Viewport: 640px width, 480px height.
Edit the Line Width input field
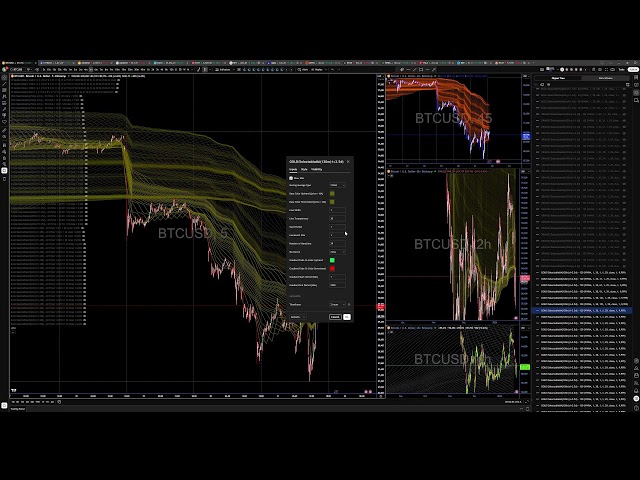[338, 210]
